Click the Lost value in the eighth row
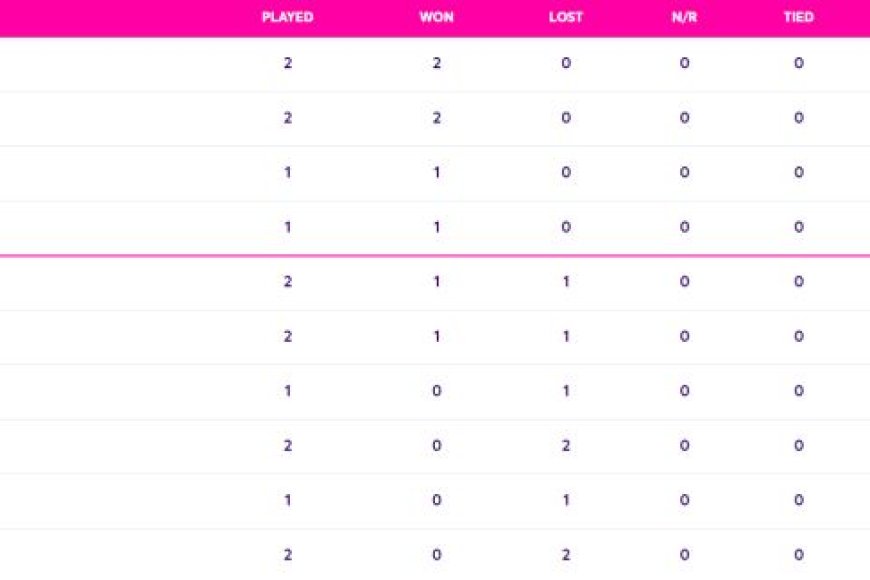The image size is (870, 580). click(x=566, y=446)
